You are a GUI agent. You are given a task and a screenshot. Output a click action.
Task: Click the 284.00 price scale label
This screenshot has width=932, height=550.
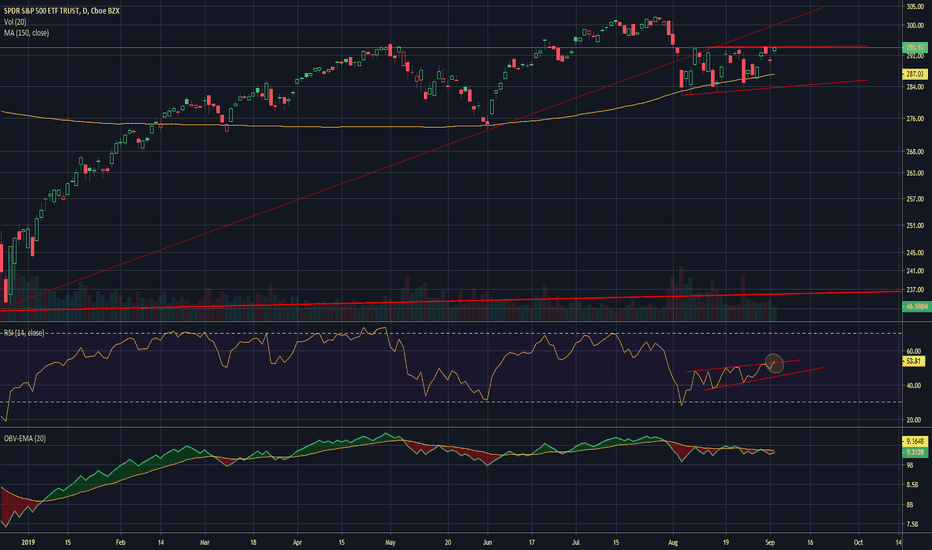915,87
